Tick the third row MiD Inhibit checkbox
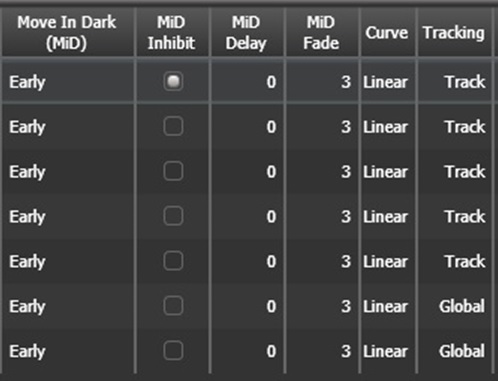 coord(173,171)
